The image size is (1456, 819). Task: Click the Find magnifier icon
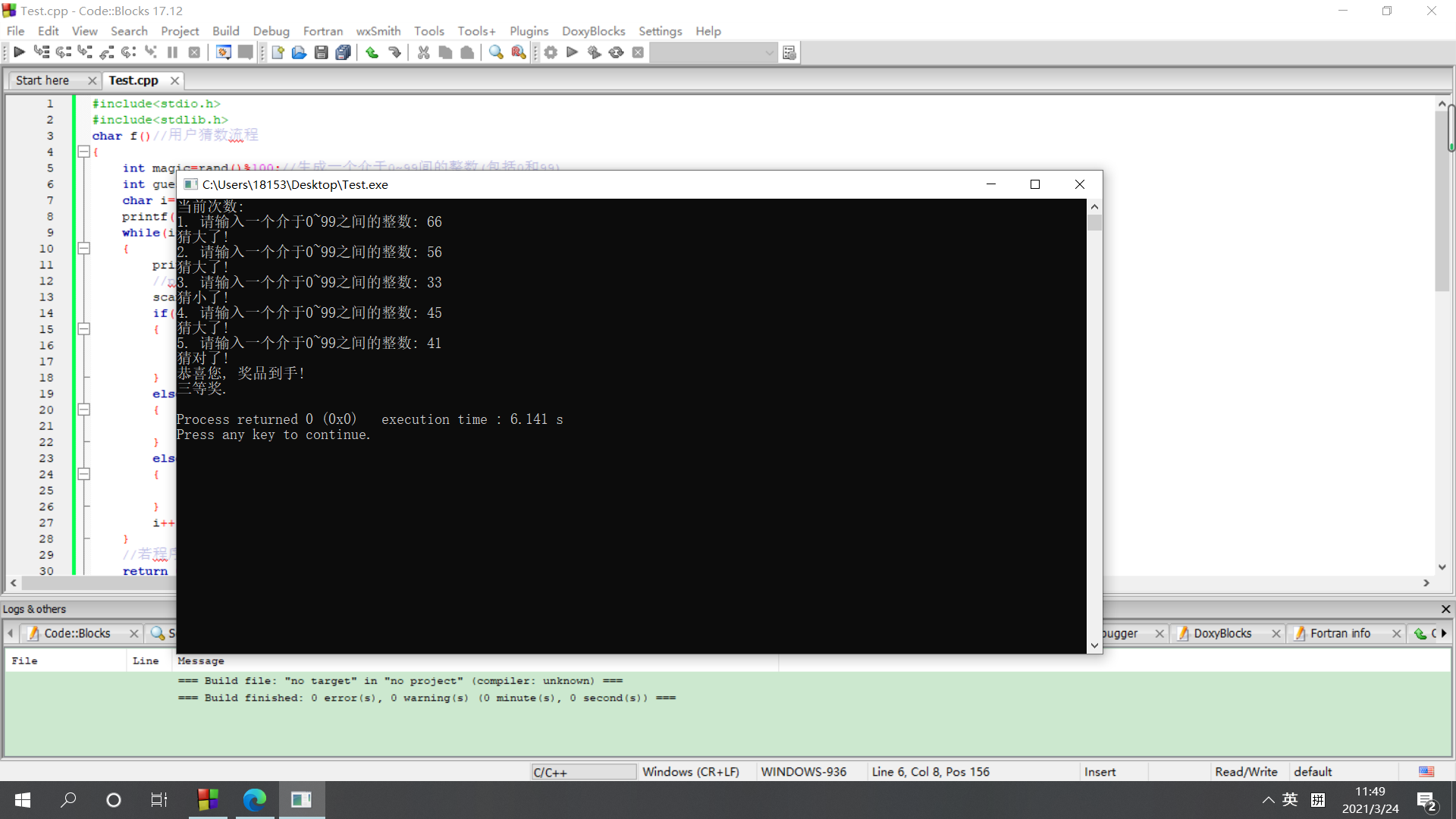click(496, 52)
